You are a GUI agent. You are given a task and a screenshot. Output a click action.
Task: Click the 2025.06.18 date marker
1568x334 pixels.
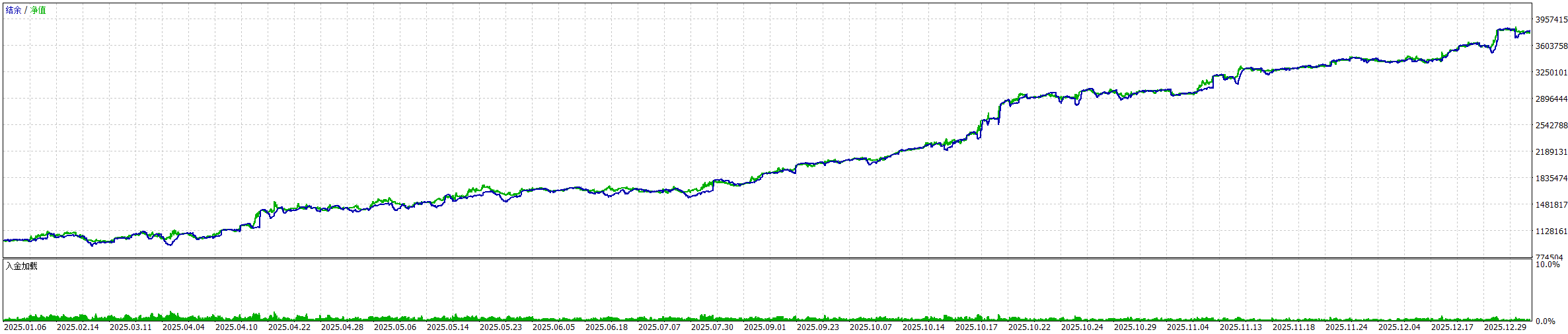click(x=607, y=327)
